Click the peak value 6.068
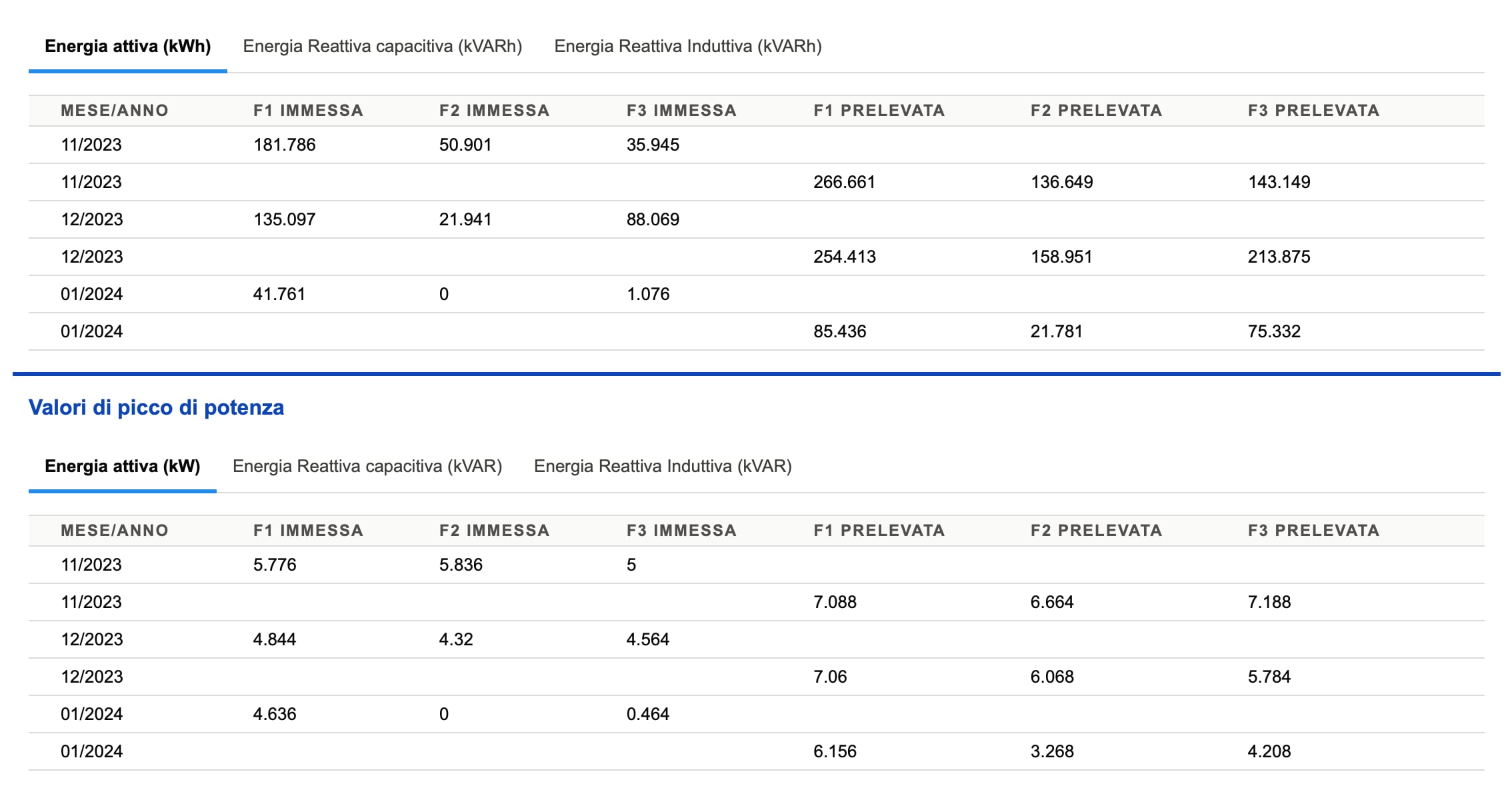Viewport: 1512px width, 792px height. click(x=1052, y=677)
